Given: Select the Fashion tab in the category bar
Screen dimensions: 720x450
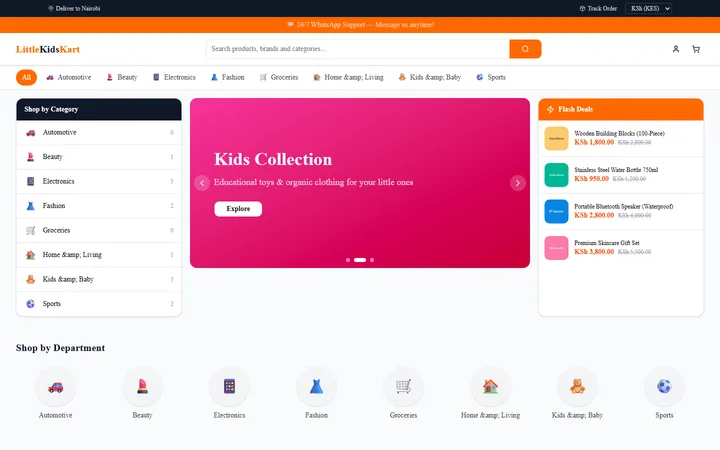Looking at the screenshot, I should [x=227, y=77].
